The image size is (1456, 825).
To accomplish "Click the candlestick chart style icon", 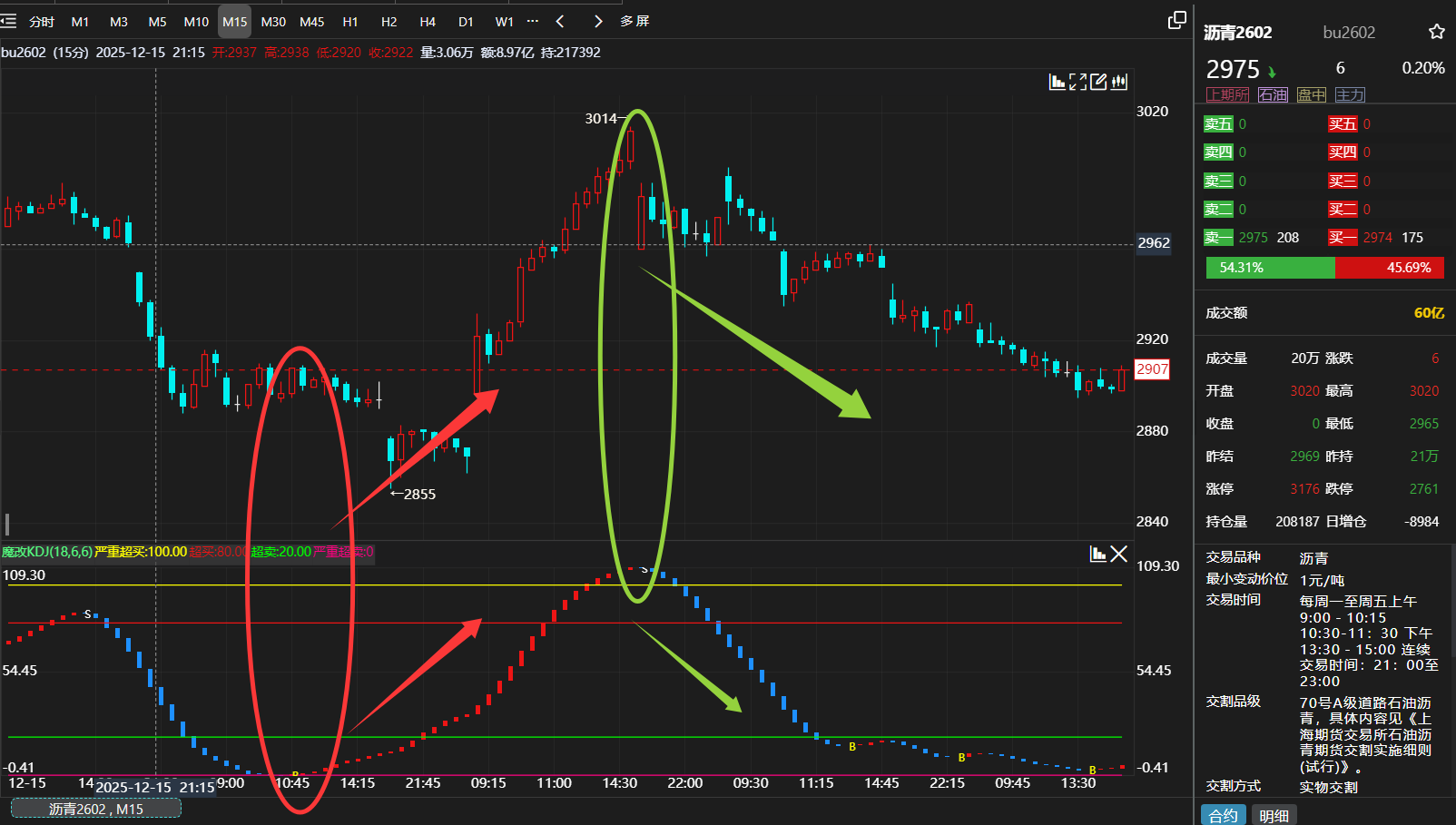I will point(1119,83).
